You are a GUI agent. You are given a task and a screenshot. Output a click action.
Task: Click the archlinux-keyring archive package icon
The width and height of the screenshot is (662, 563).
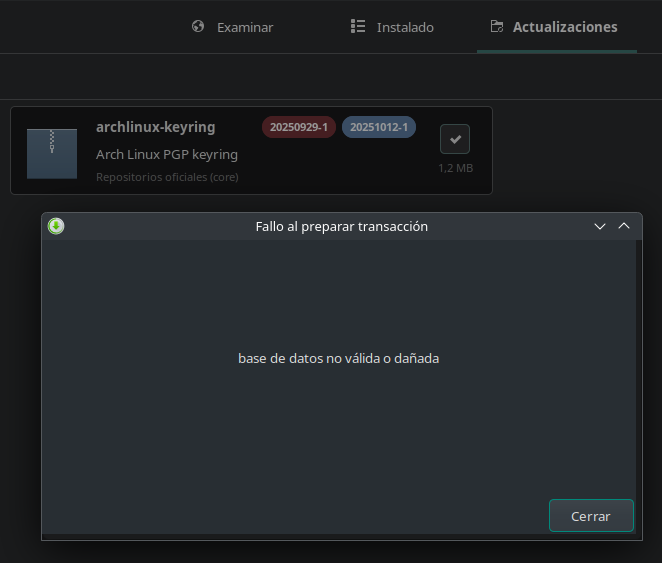click(x=52, y=153)
